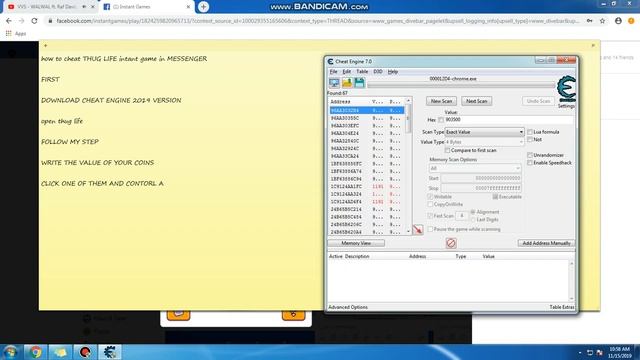This screenshot has height=360, width=640.
Task: Click the red arrow add-to-address-list icon
Action: [x=418, y=229]
